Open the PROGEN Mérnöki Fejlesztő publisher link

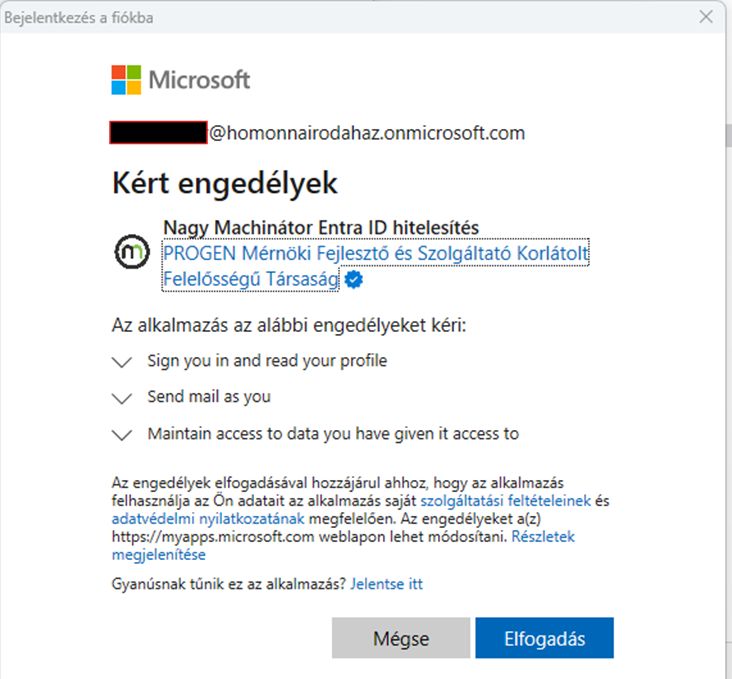coord(375,256)
